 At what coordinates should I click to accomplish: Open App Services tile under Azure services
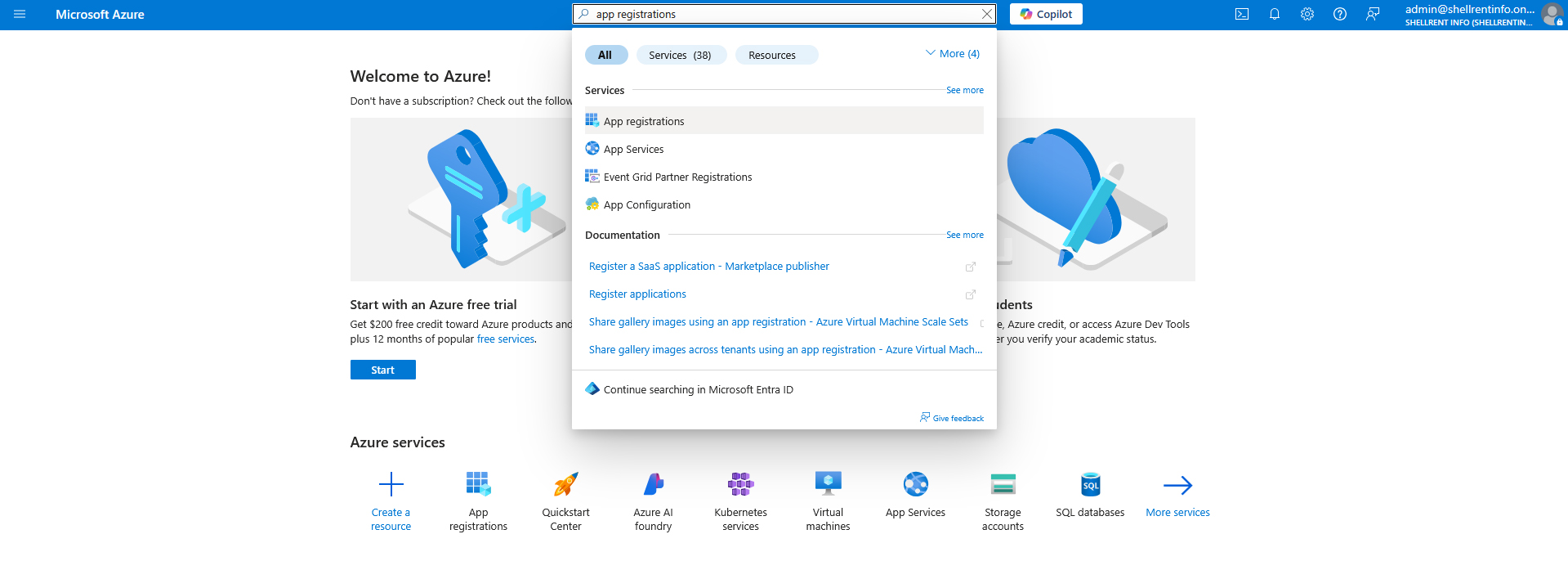point(915,495)
